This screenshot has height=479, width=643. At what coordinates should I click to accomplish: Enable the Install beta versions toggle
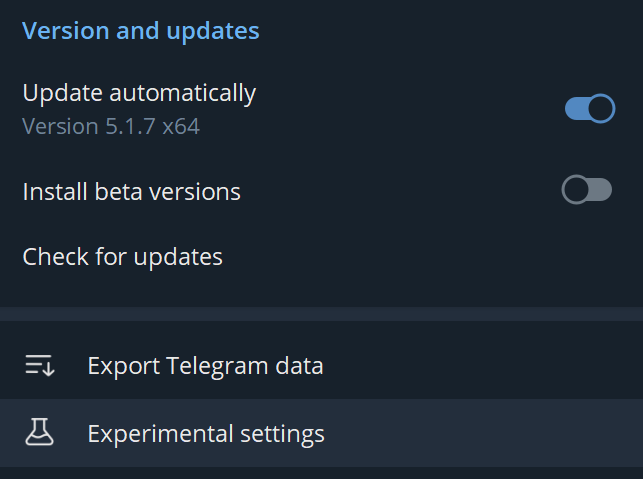pyautogui.click(x=587, y=190)
